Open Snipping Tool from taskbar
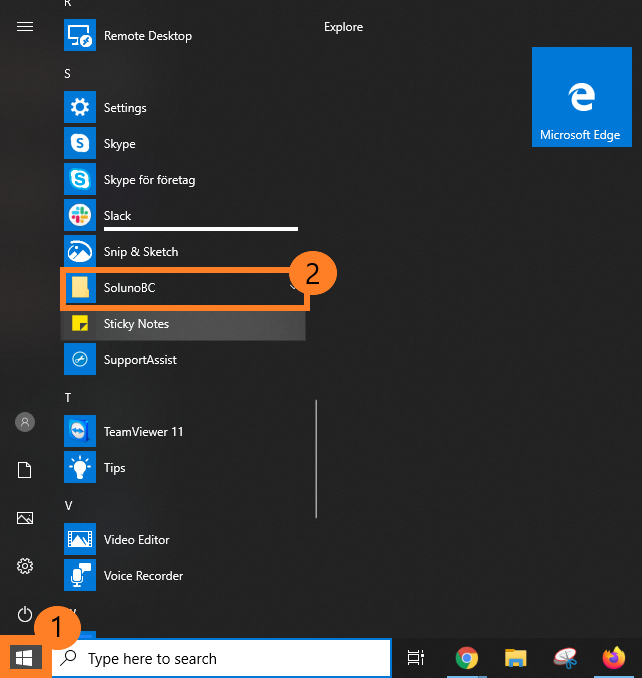The height and width of the screenshot is (678, 642). coord(565,658)
